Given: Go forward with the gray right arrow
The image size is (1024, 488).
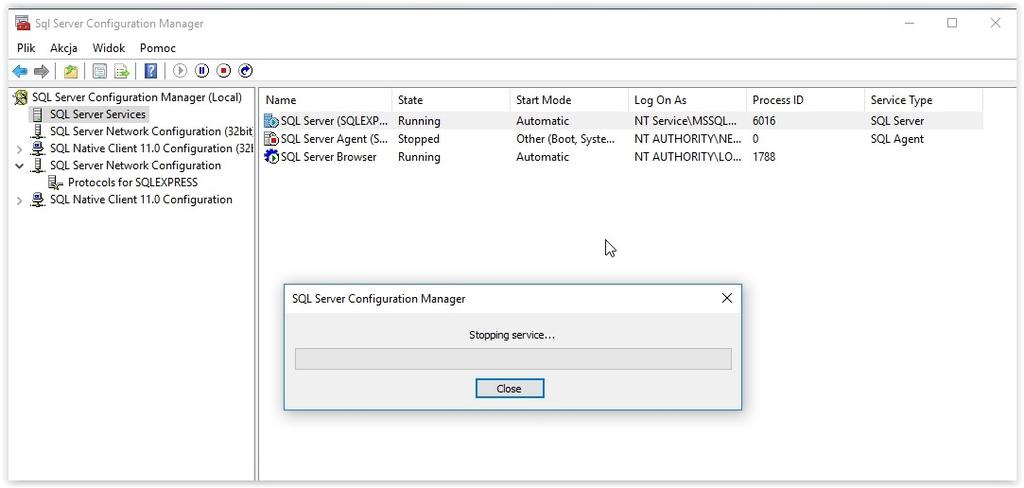Looking at the screenshot, I should pos(41,71).
